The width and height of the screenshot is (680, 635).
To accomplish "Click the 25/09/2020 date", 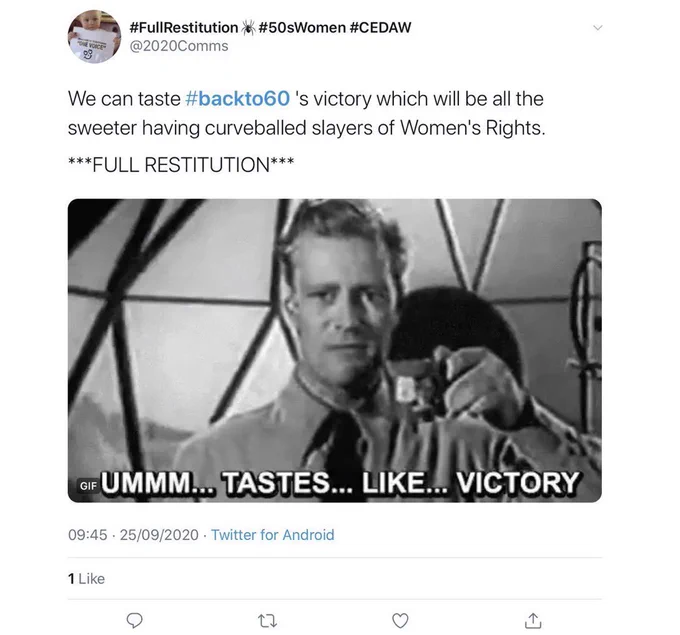I will click(x=159, y=535).
